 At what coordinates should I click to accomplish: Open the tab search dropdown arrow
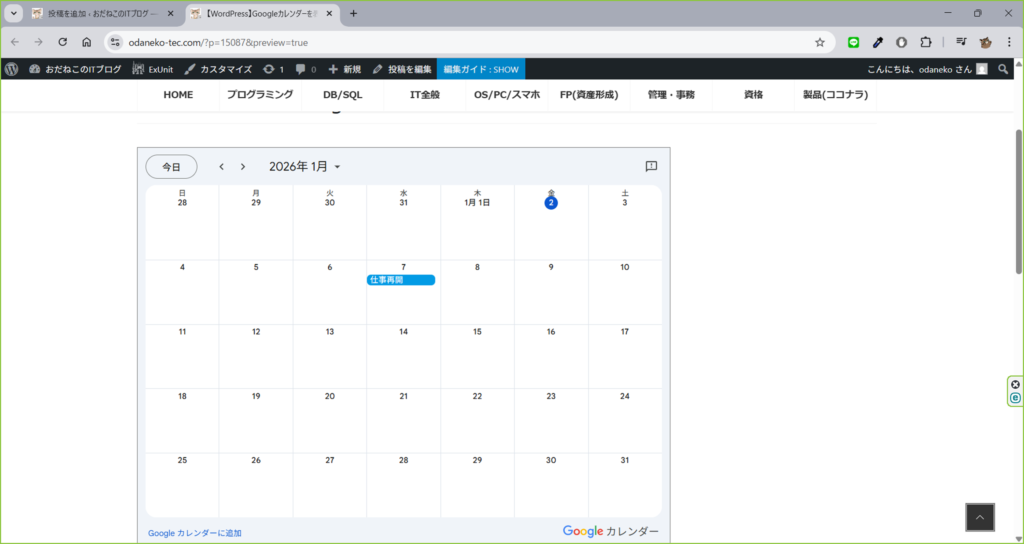tap(14, 13)
